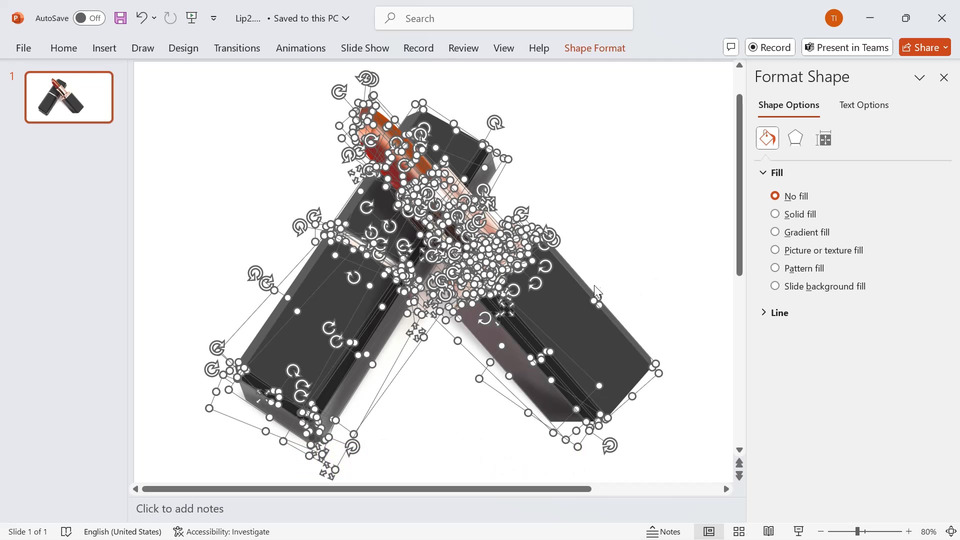The image size is (960, 540).
Task: Select the Gradient fill option
Action: (x=775, y=231)
